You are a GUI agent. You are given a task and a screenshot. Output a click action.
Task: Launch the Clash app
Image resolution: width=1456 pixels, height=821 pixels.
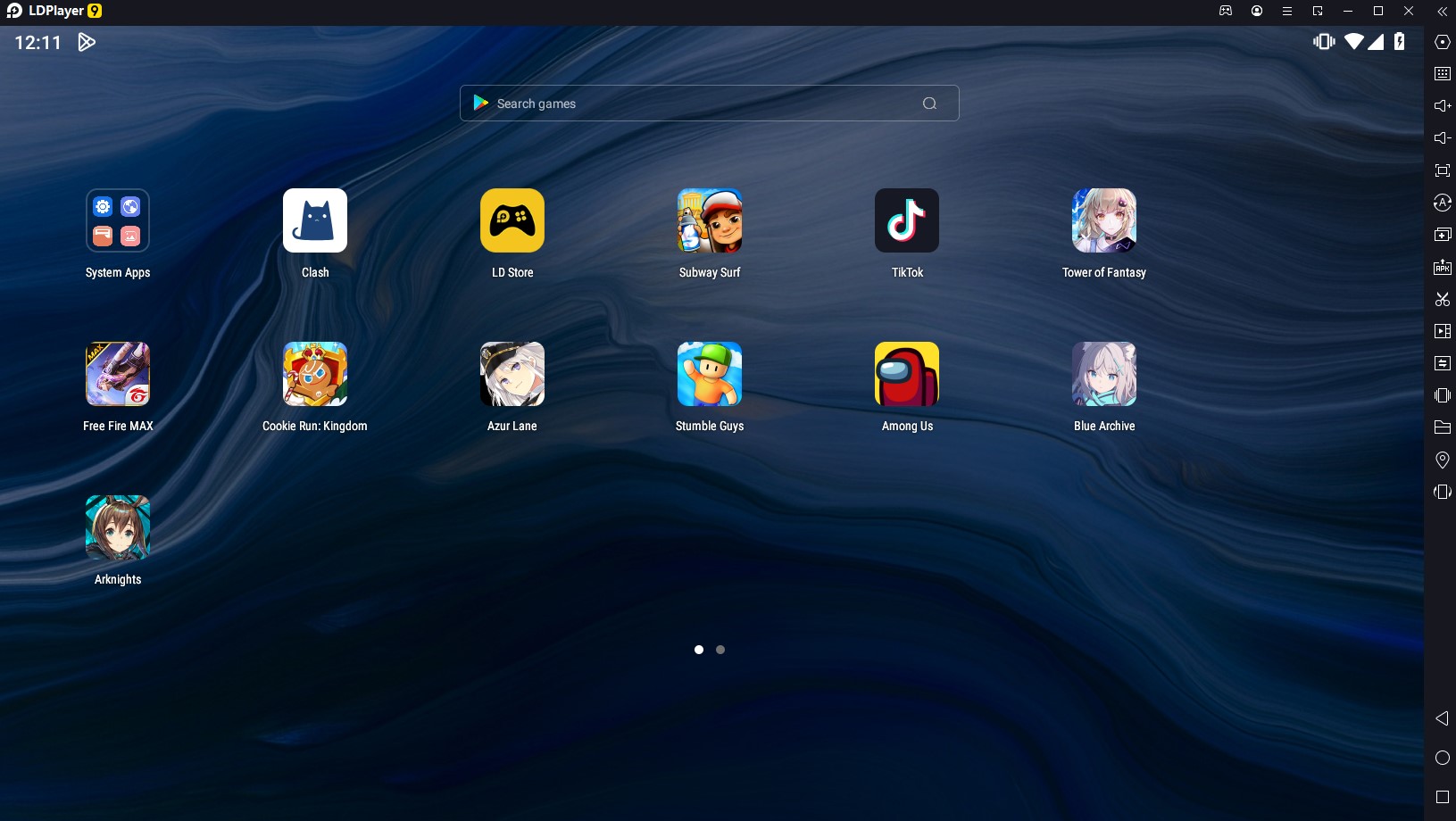pos(315,220)
